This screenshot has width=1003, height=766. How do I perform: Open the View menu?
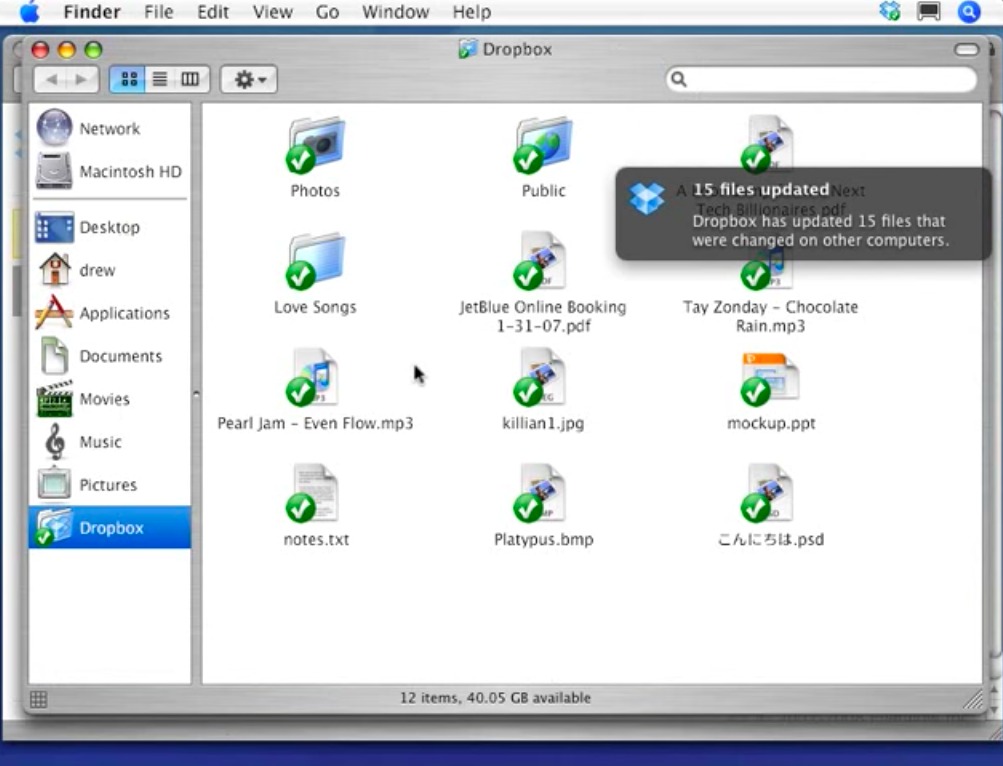click(272, 12)
